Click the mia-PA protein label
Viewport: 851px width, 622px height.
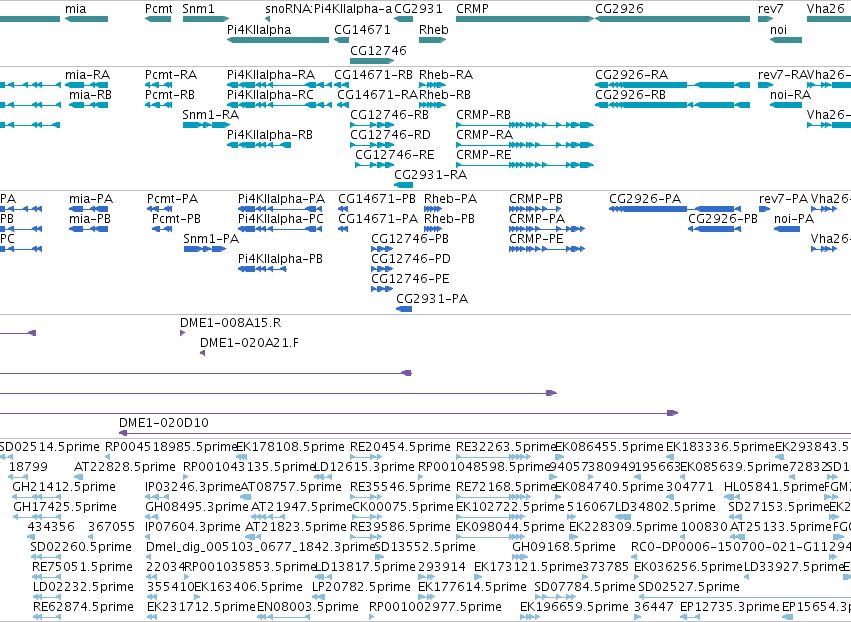click(x=91, y=199)
